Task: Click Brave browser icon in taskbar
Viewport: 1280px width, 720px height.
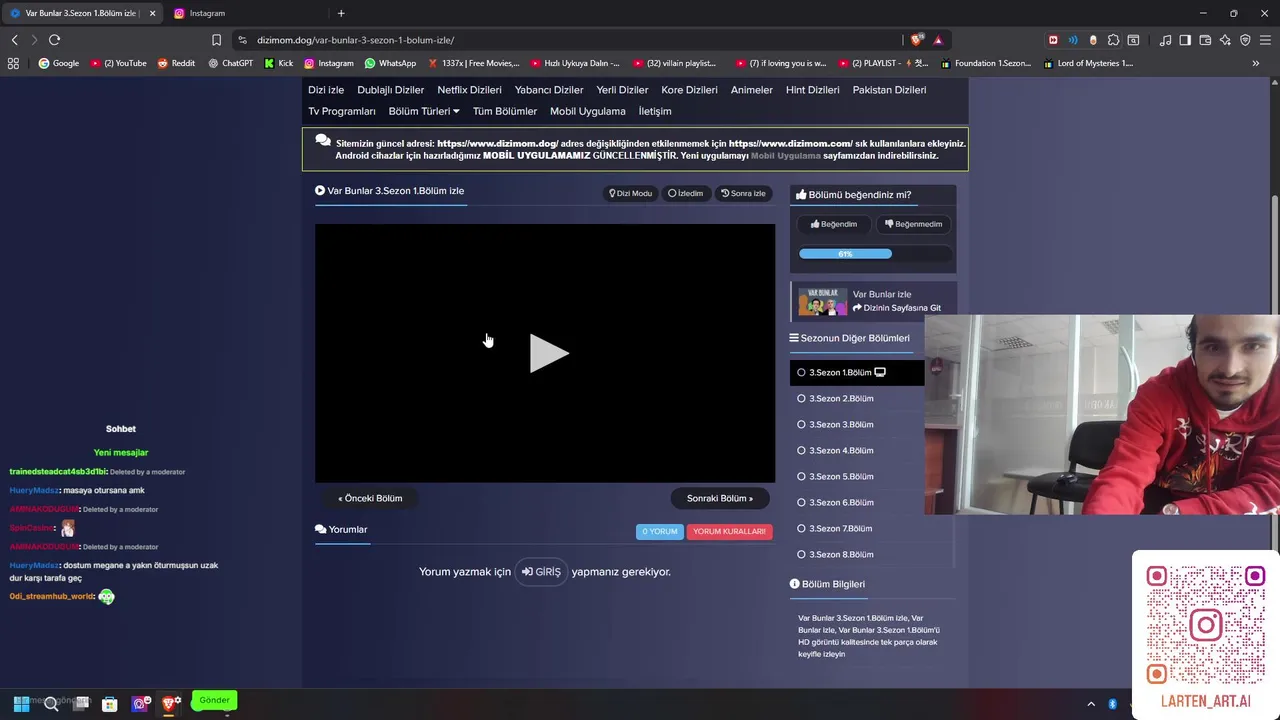Action: click(170, 704)
